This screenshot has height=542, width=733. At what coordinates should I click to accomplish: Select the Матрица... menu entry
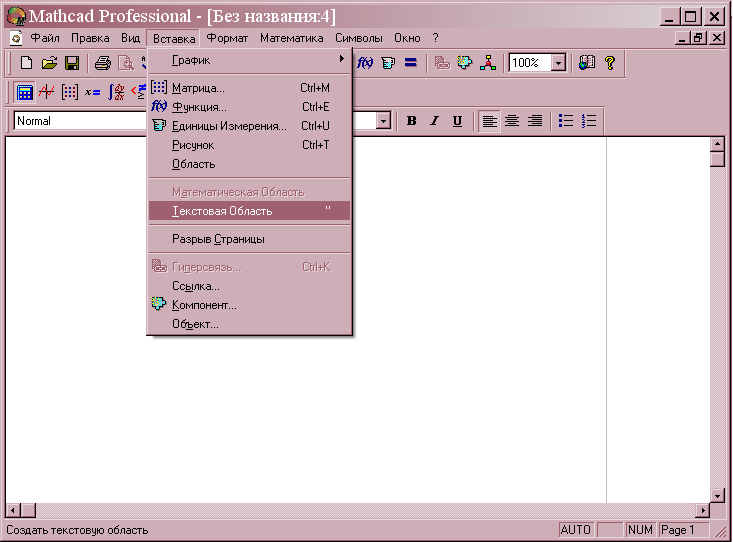click(249, 88)
